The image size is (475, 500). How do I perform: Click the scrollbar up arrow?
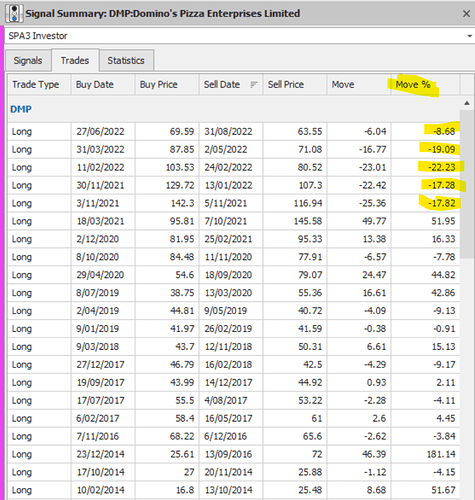(x=467, y=103)
